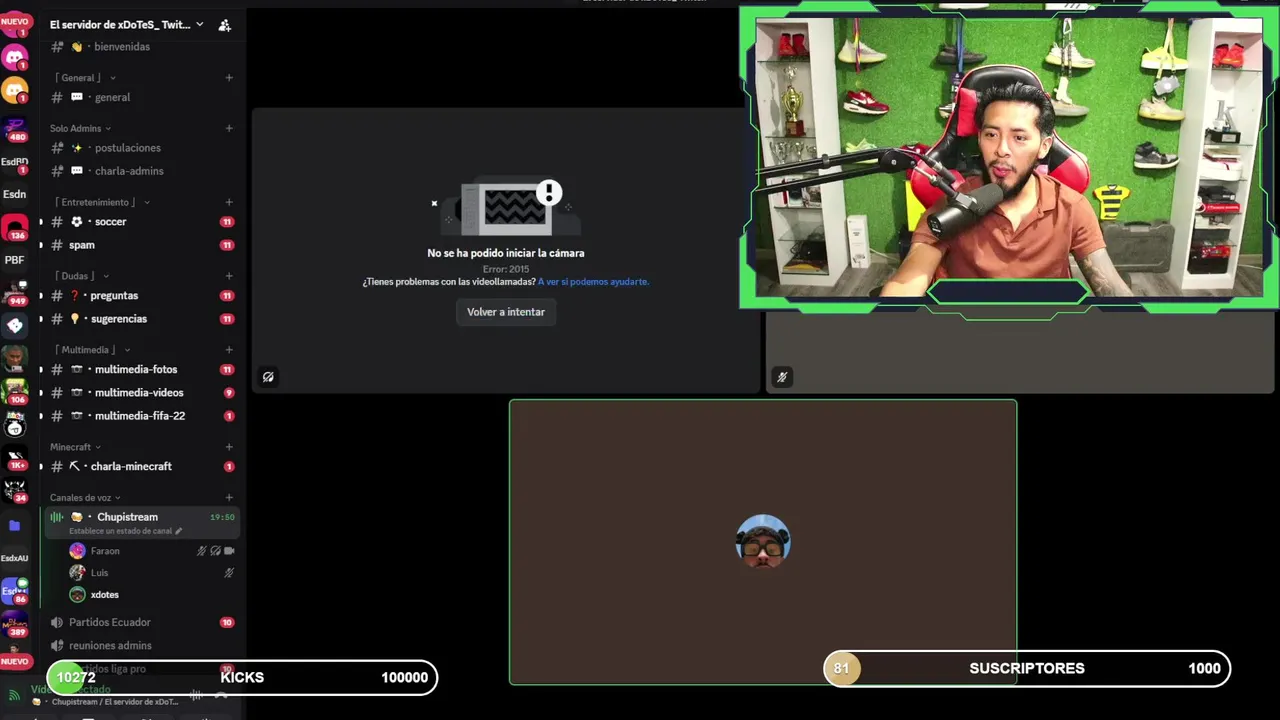Add a channel to Minecraft category

pyautogui.click(x=229, y=447)
